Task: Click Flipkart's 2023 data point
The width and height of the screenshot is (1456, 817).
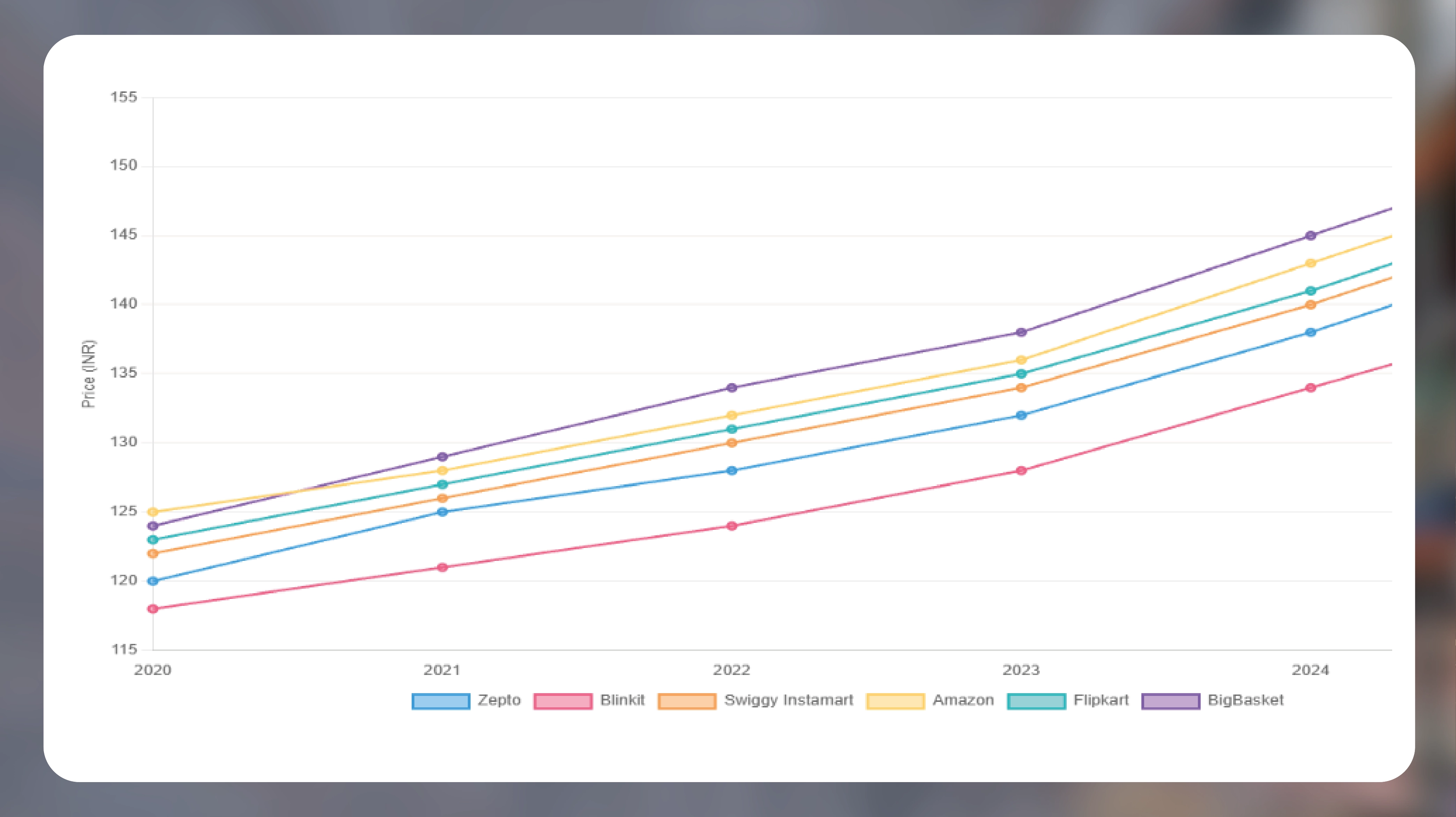Action: (1021, 374)
